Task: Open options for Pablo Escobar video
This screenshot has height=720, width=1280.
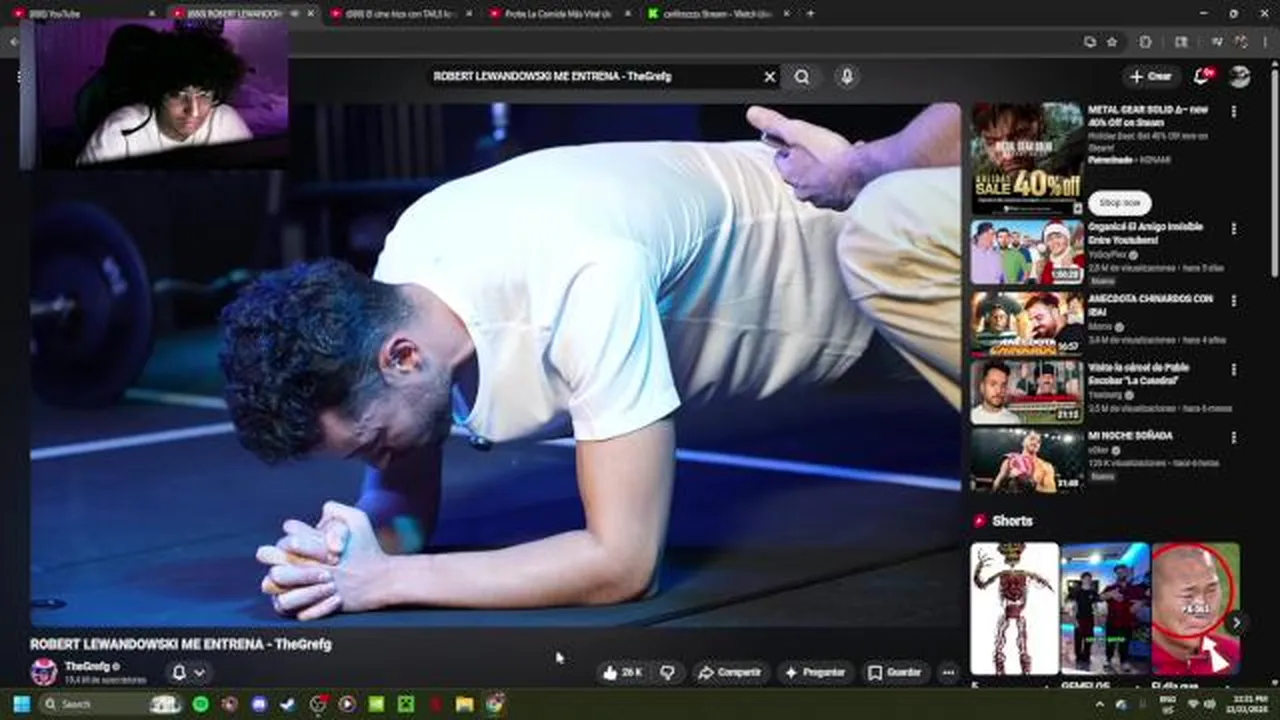Action: [1233, 369]
